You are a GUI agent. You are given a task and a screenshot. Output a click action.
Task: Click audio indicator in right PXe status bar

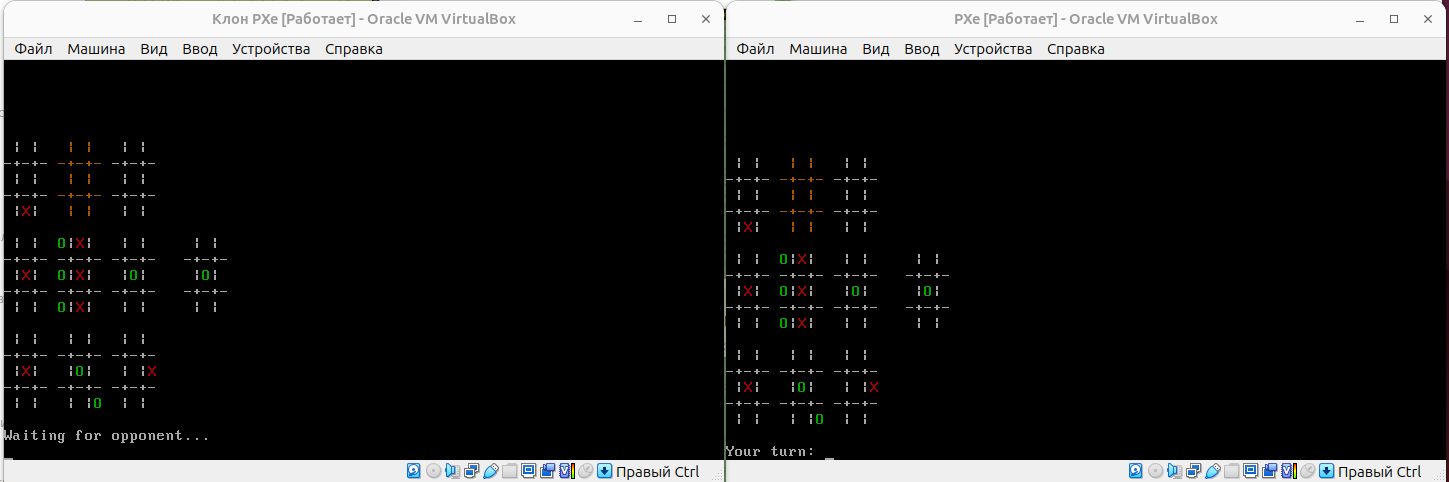click(1173, 471)
